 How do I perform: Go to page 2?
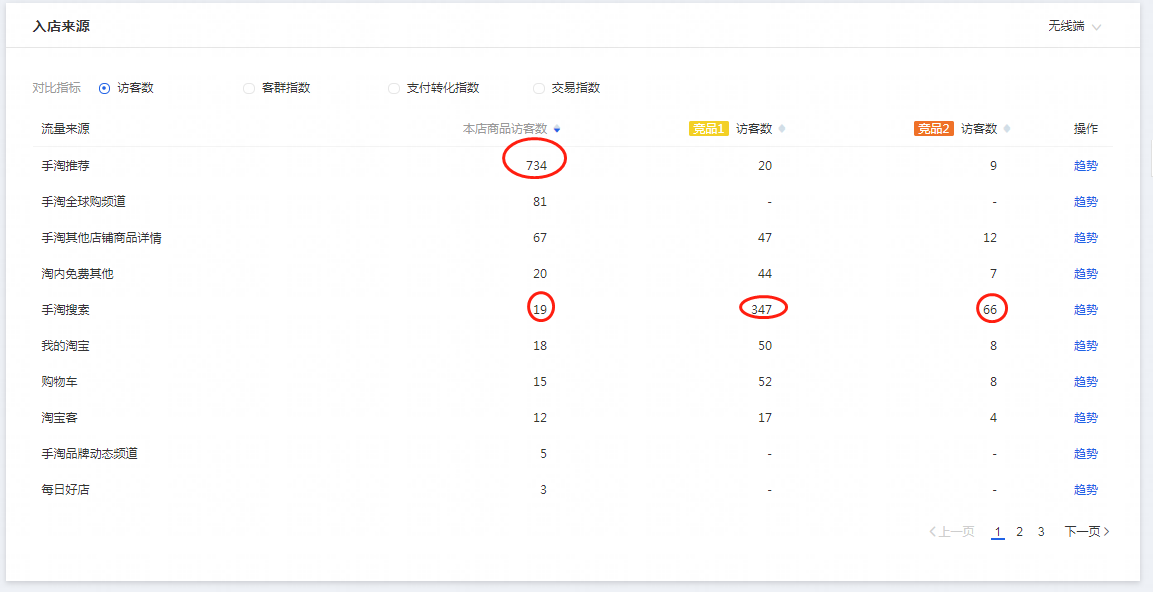(1019, 532)
